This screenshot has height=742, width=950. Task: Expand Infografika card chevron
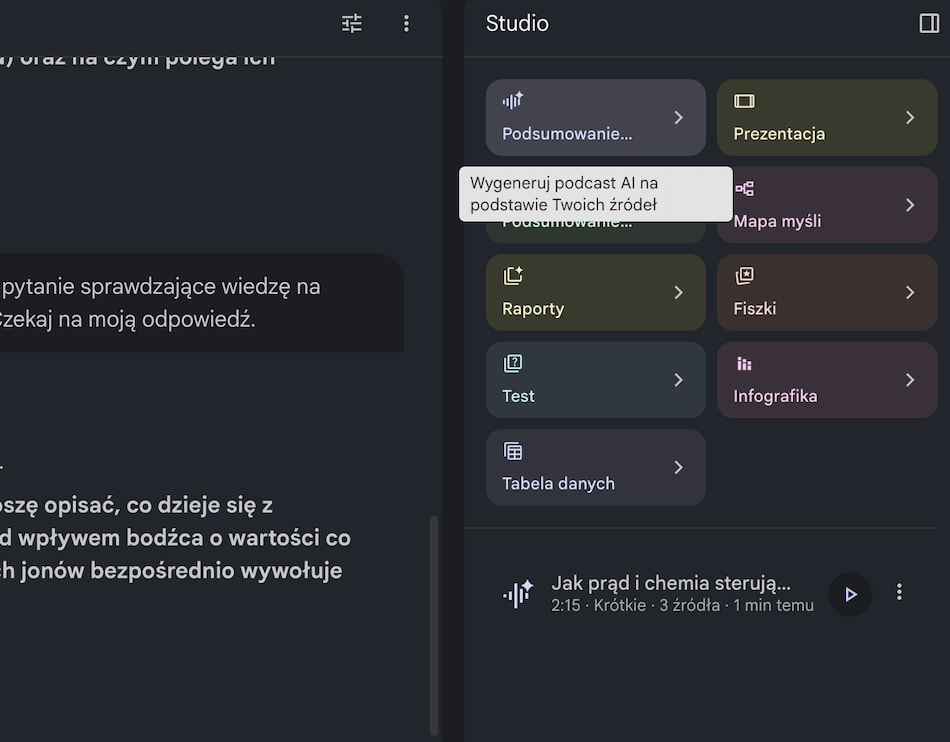click(910, 380)
